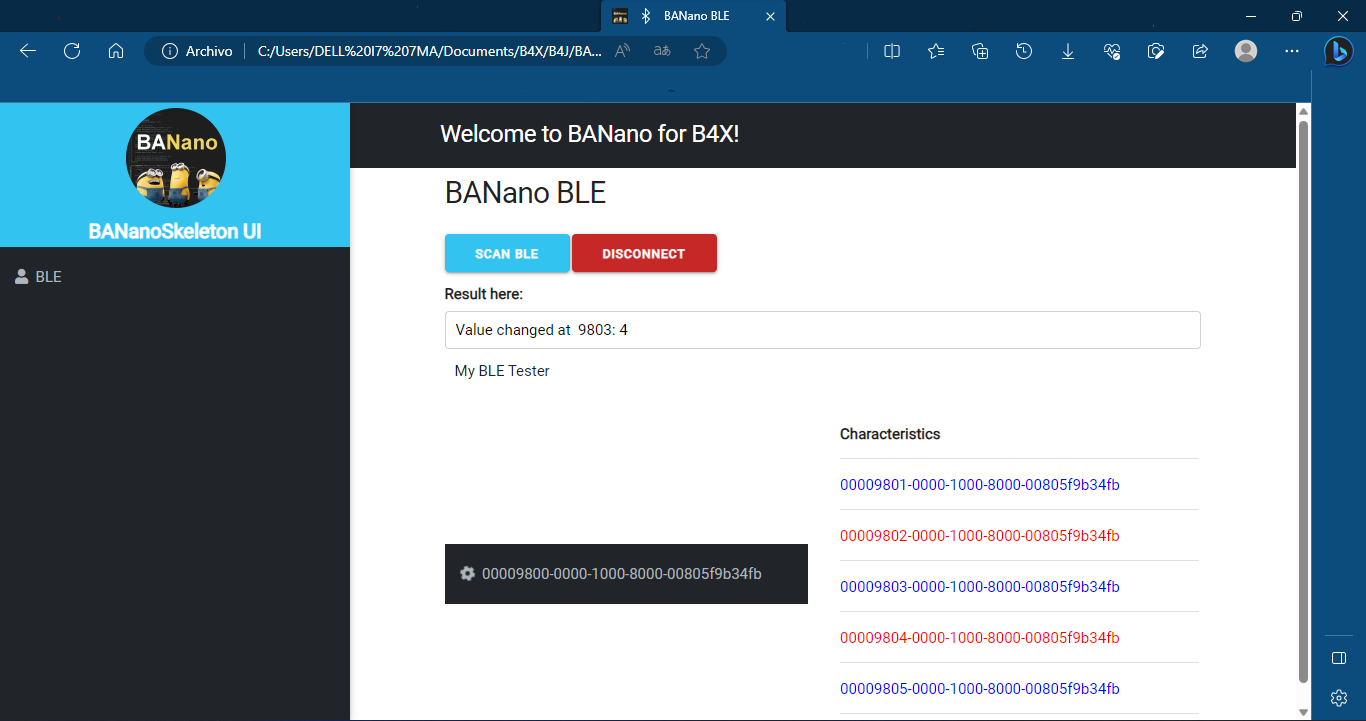Restore down the browser window
1366x721 pixels.
coord(1297,16)
